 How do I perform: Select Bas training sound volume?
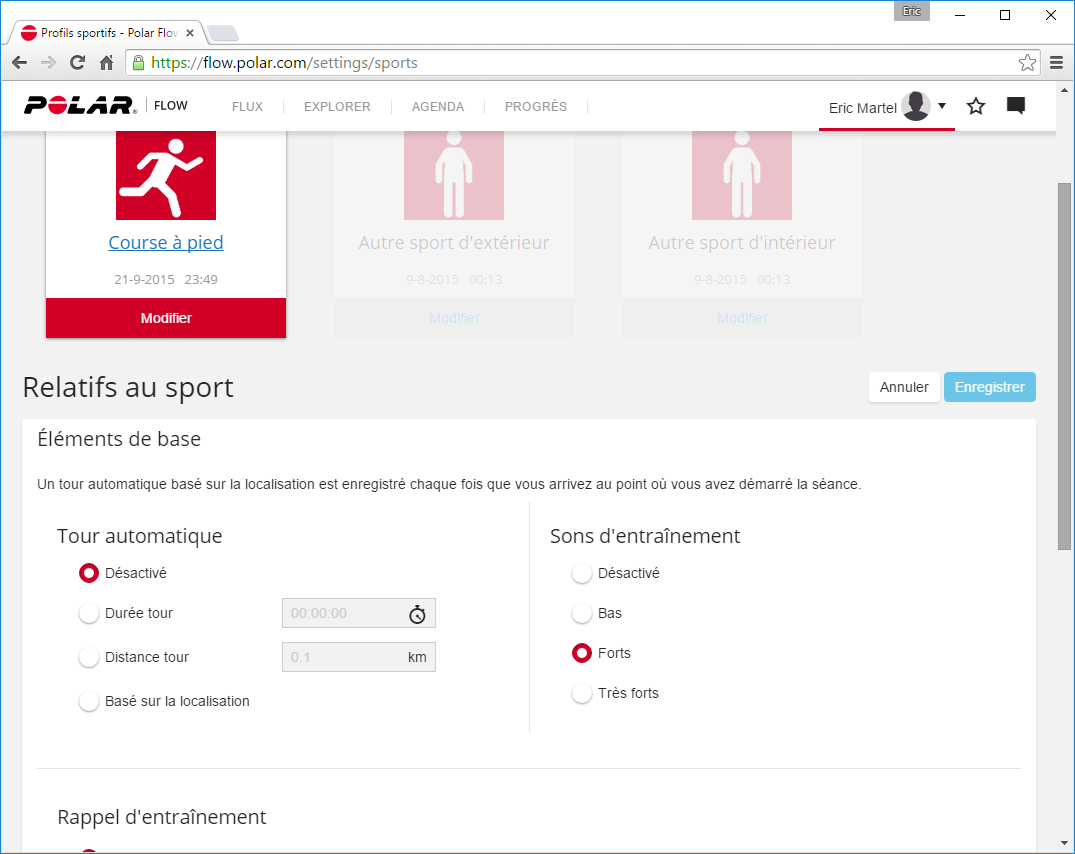[x=582, y=614]
